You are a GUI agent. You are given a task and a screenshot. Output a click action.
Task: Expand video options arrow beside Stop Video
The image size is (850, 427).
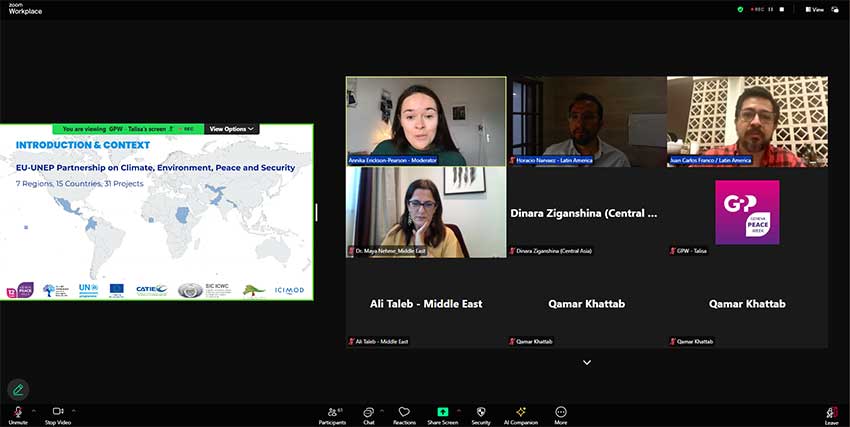tap(74, 410)
